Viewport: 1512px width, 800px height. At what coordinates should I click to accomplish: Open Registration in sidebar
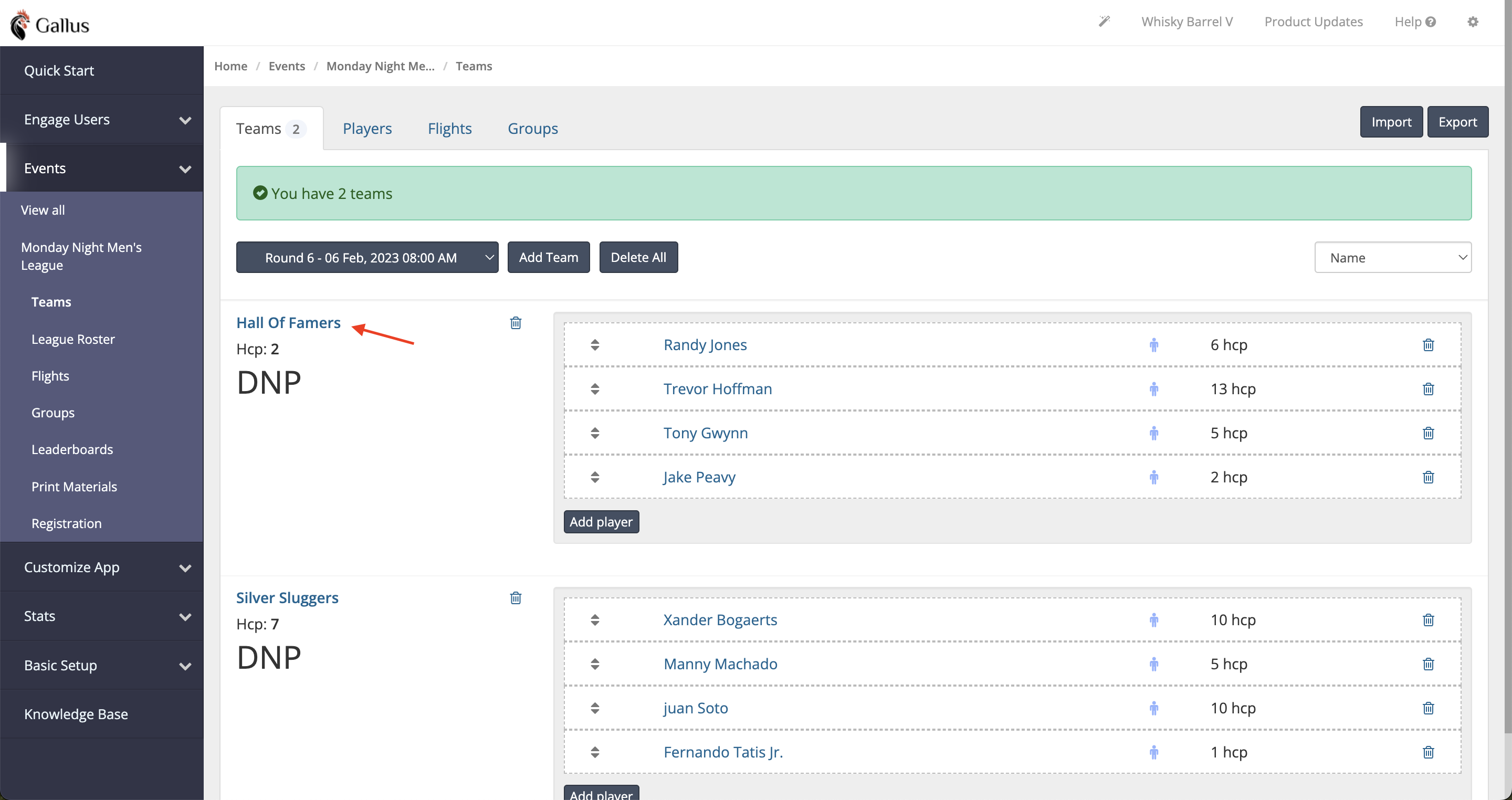click(x=66, y=523)
